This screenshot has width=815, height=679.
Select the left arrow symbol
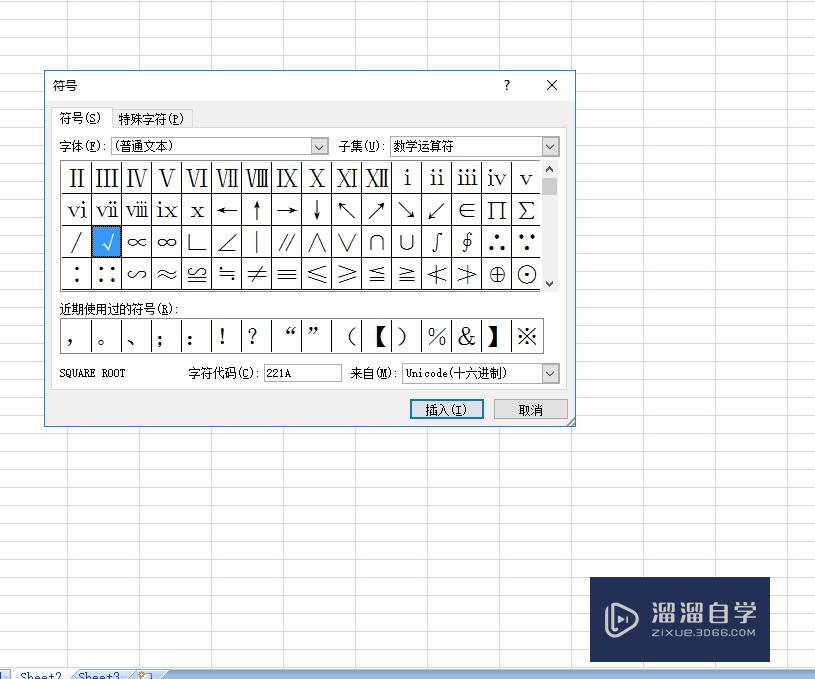click(227, 210)
